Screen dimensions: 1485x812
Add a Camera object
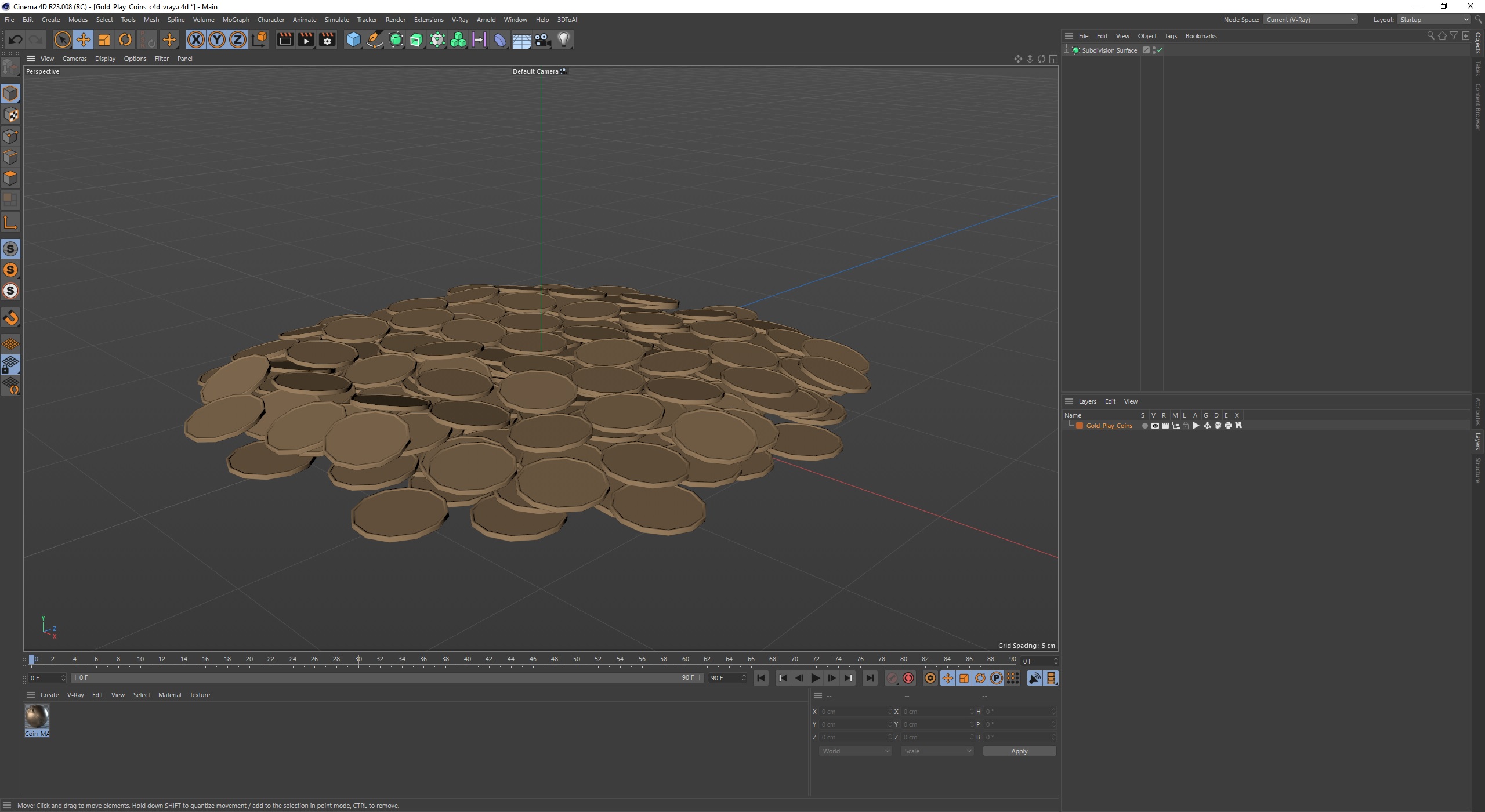tap(542, 39)
